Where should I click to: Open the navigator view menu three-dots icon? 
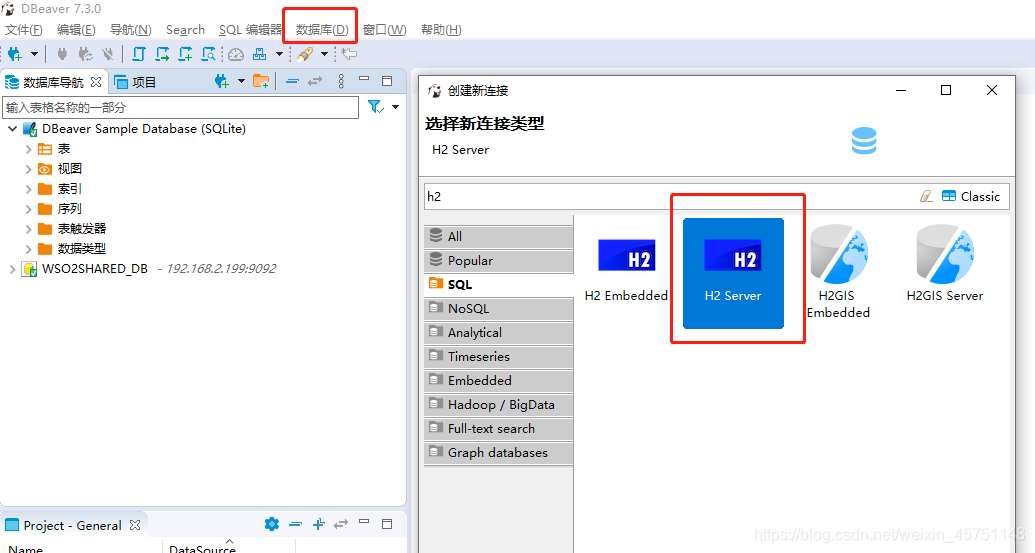tap(341, 81)
